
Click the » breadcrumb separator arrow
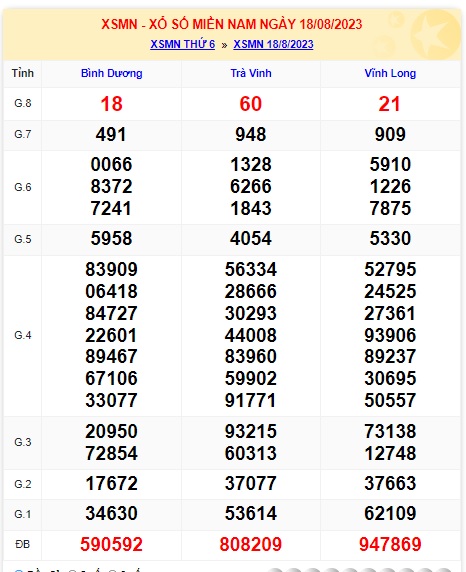224,45
